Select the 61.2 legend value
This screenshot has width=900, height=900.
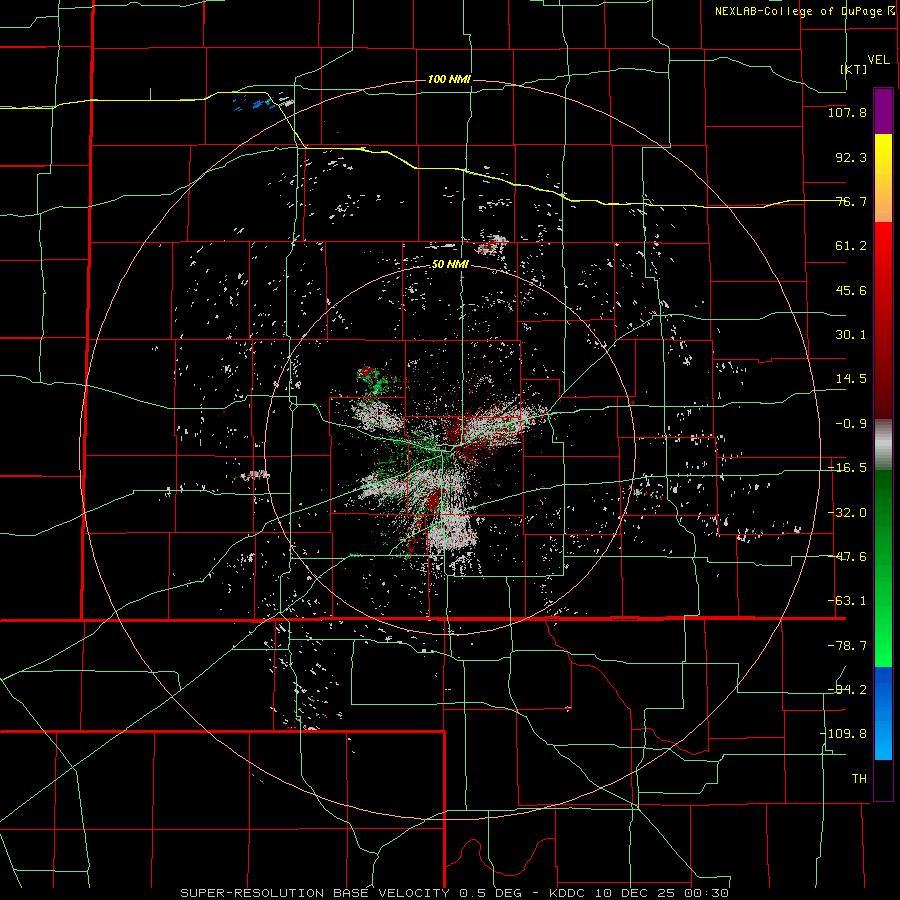click(851, 246)
